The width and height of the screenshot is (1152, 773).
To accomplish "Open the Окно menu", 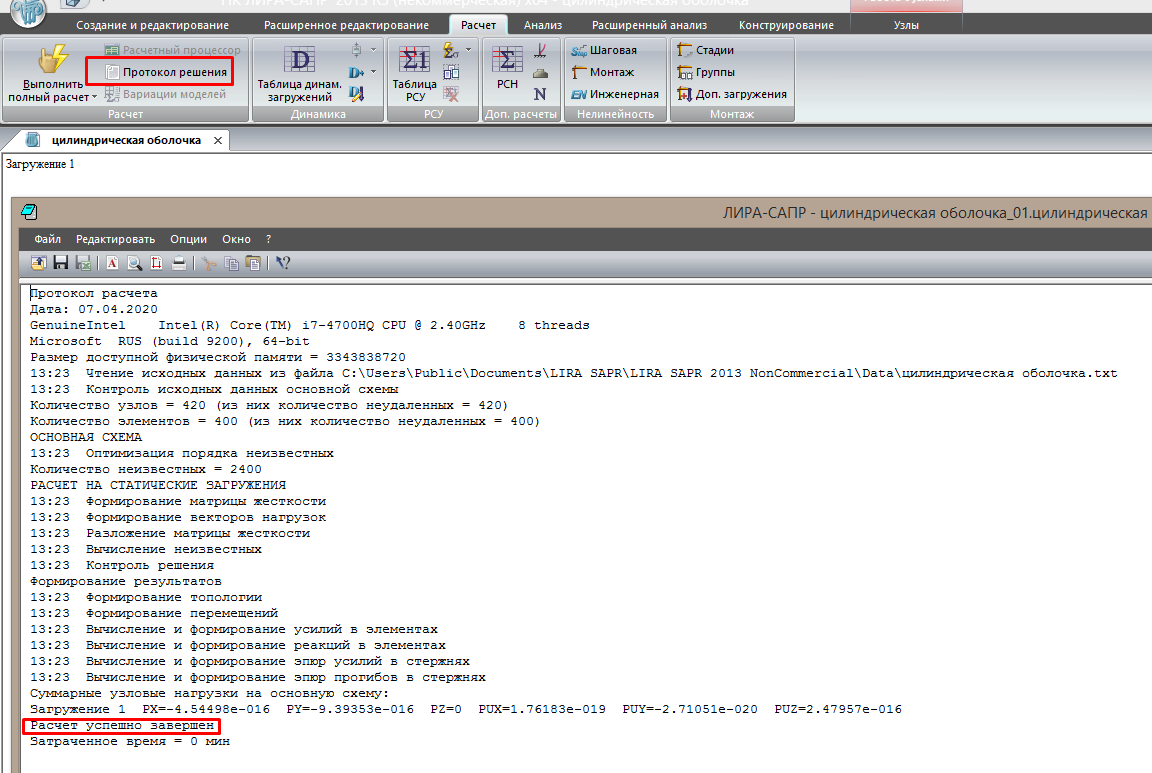I will tap(237, 239).
